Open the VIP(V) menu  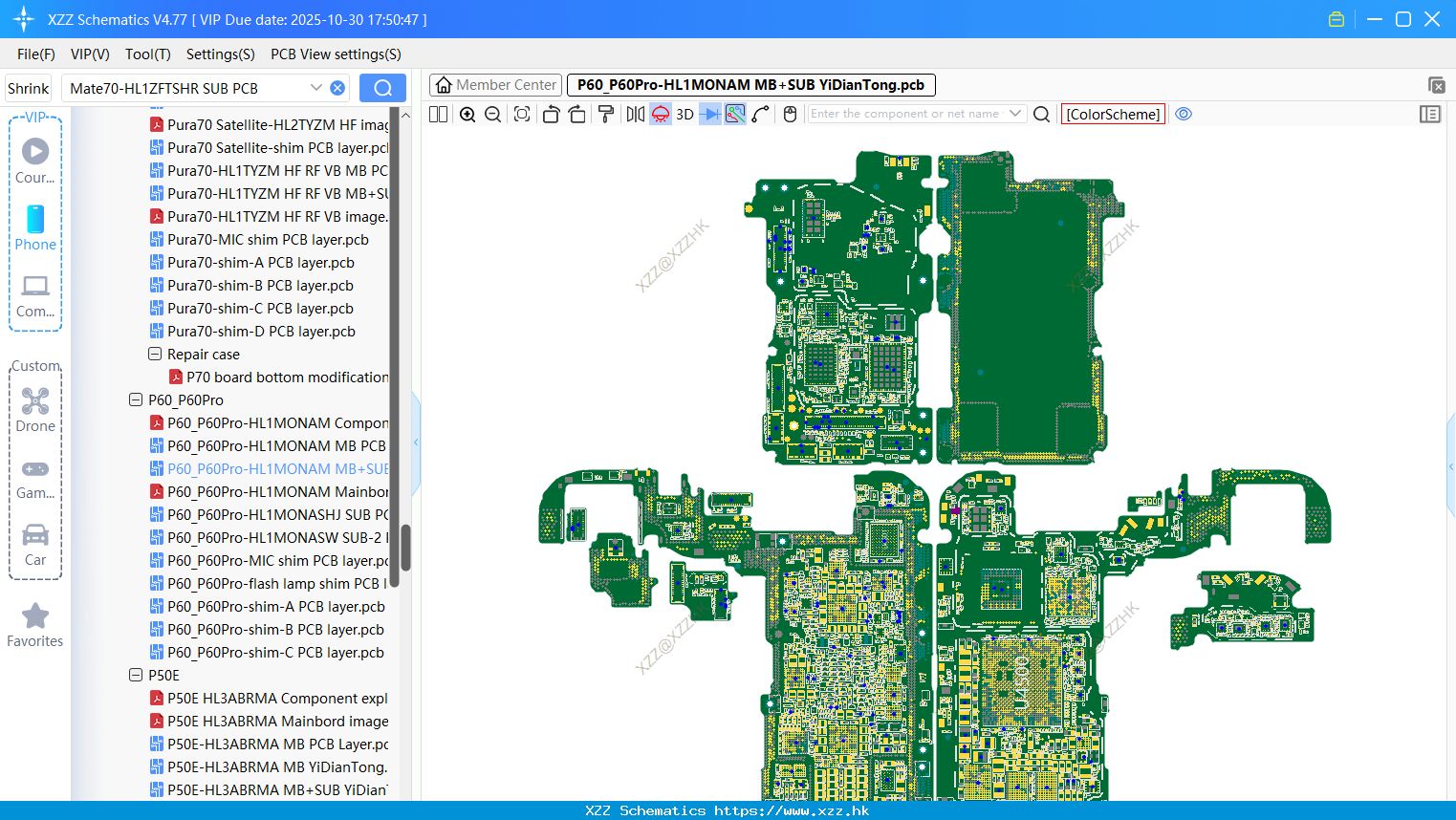[x=90, y=54]
